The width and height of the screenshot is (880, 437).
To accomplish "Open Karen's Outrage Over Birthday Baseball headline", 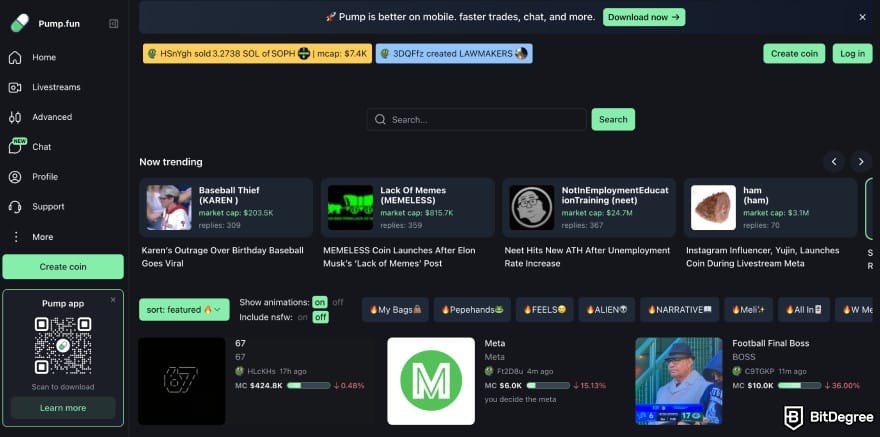I will coord(223,257).
